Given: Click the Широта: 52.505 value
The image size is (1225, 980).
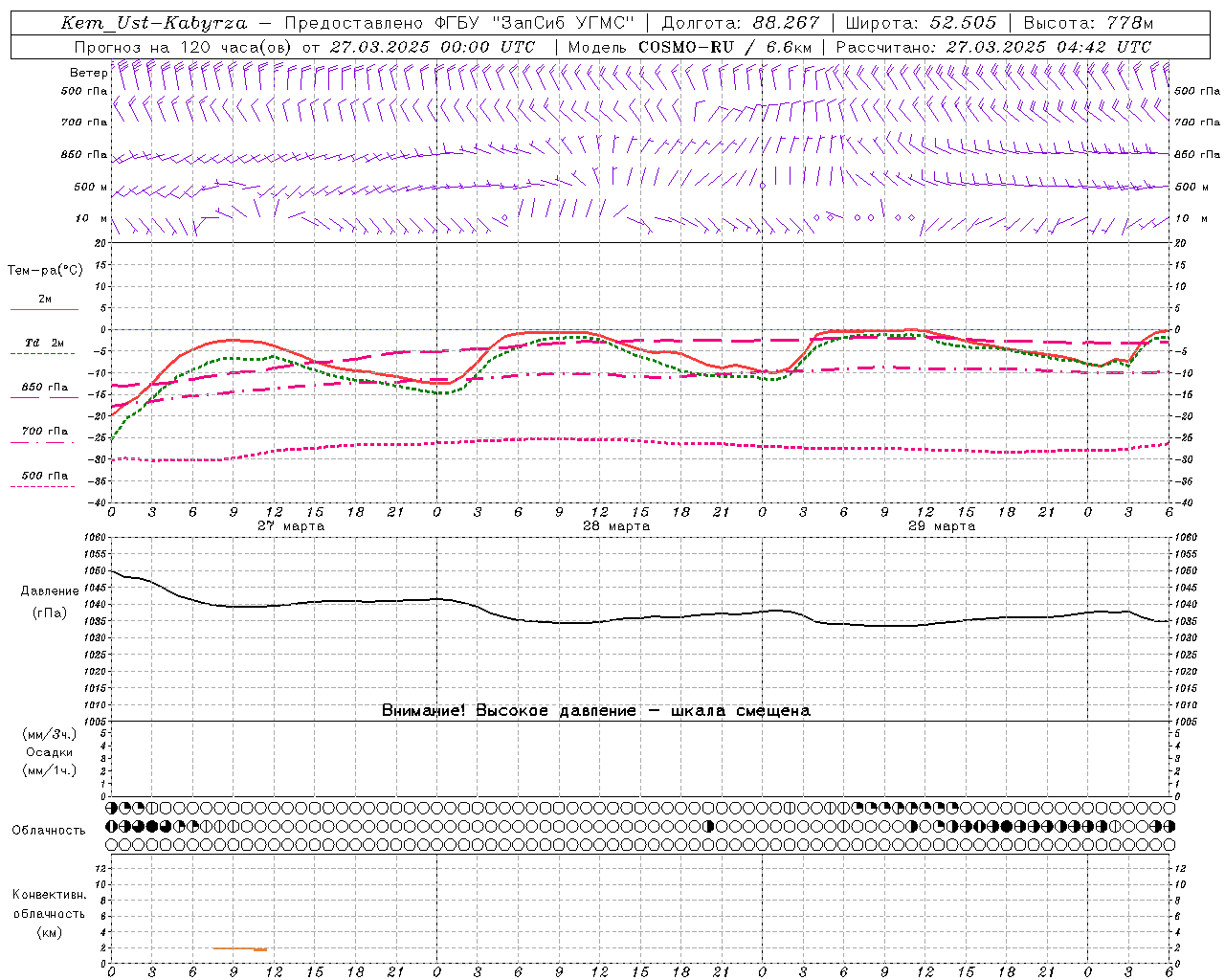Looking at the screenshot, I should point(921,24).
